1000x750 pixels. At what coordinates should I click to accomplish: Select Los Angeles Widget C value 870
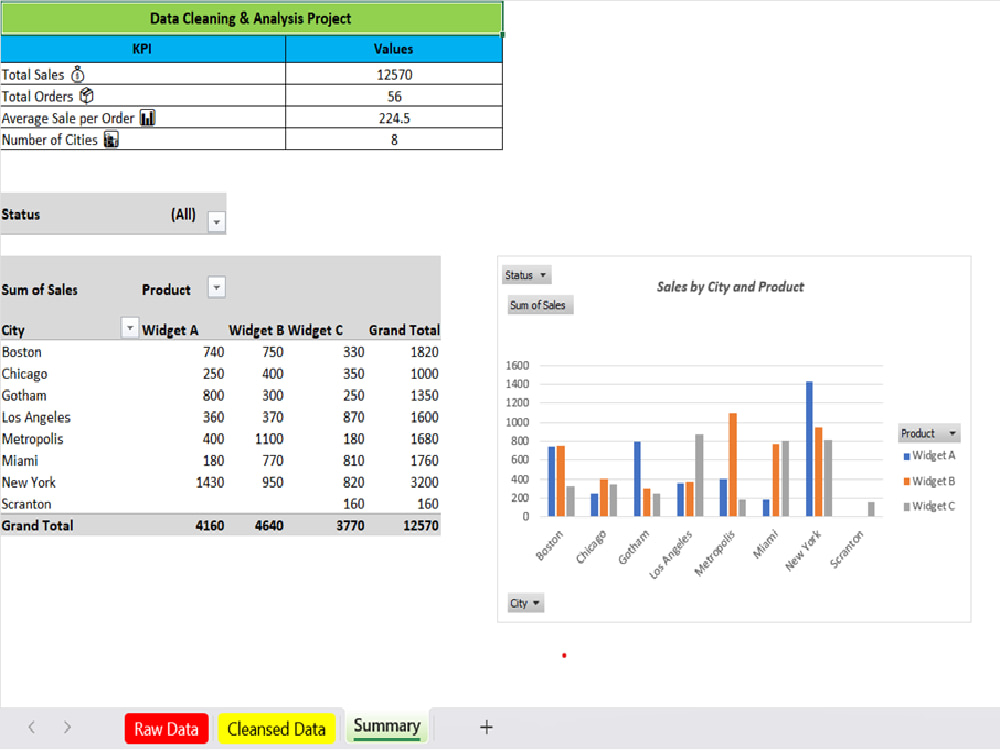pos(353,417)
